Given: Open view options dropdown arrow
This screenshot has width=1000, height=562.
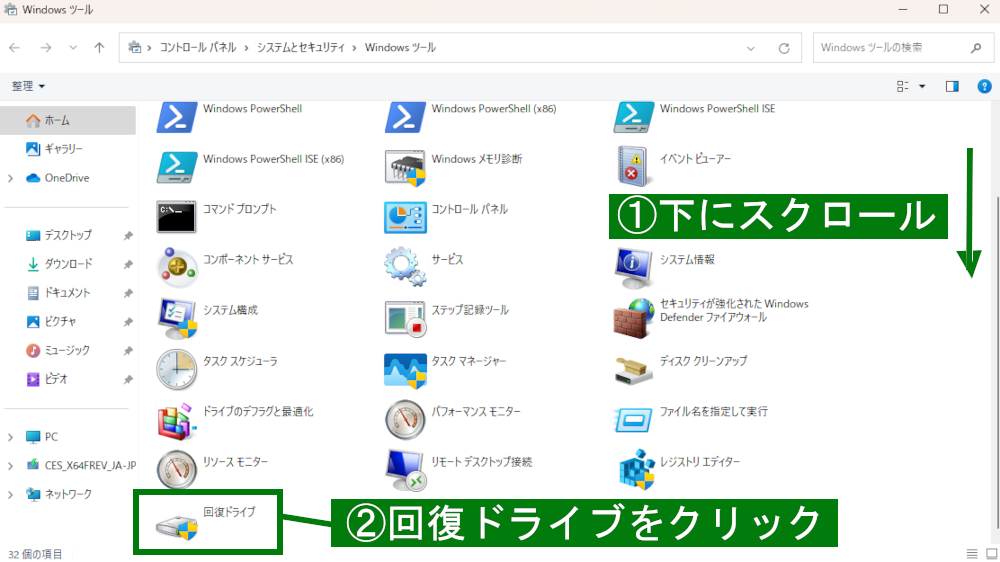Looking at the screenshot, I should click(x=922, y=86).
